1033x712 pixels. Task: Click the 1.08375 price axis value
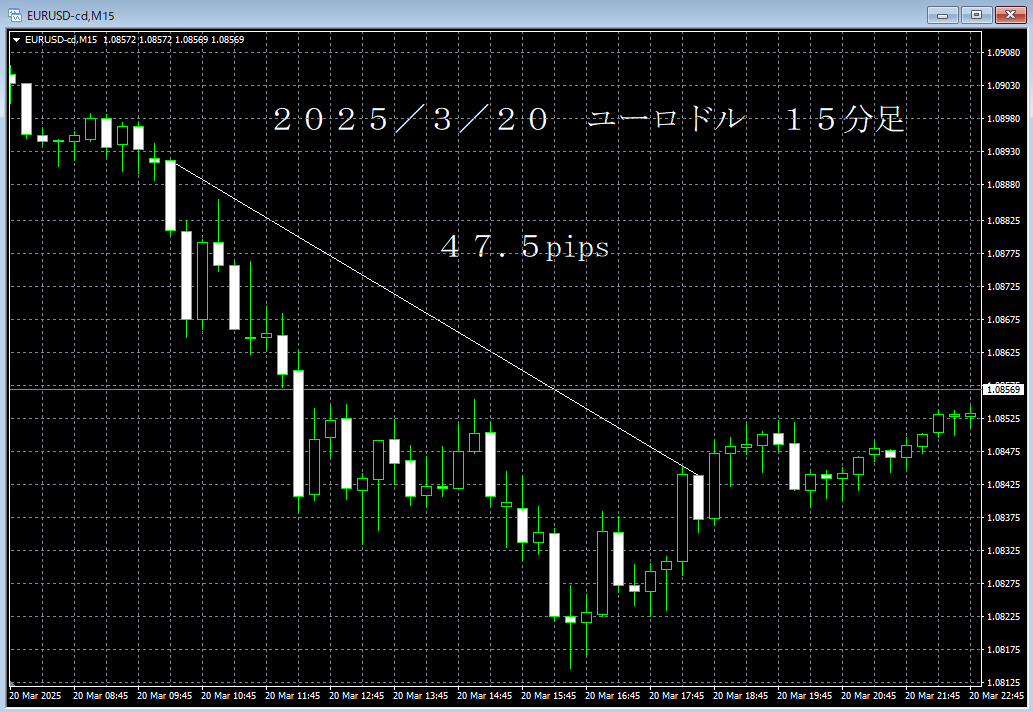1003,517
